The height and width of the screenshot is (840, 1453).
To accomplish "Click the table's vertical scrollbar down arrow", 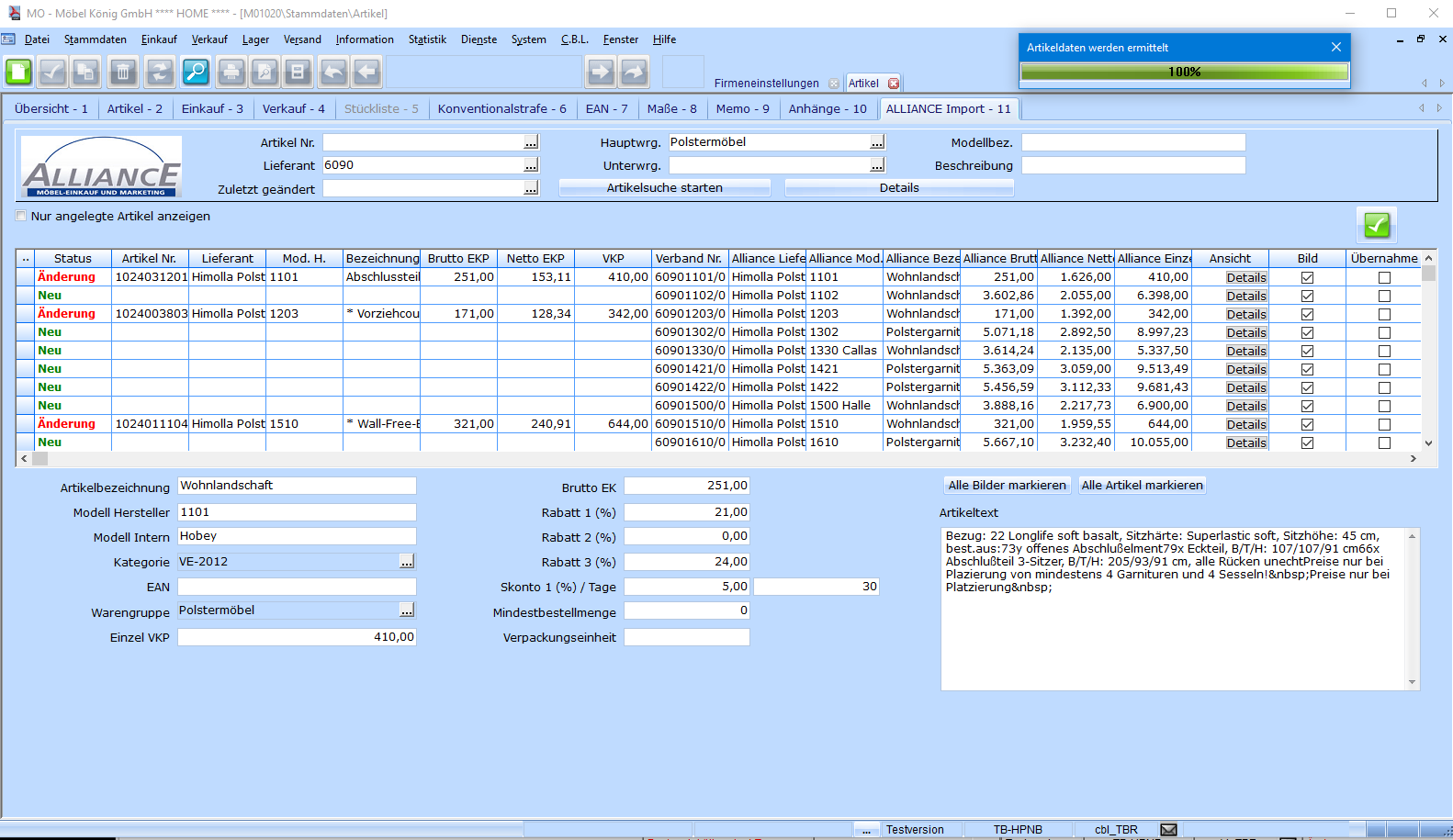I will (1428, 442).
